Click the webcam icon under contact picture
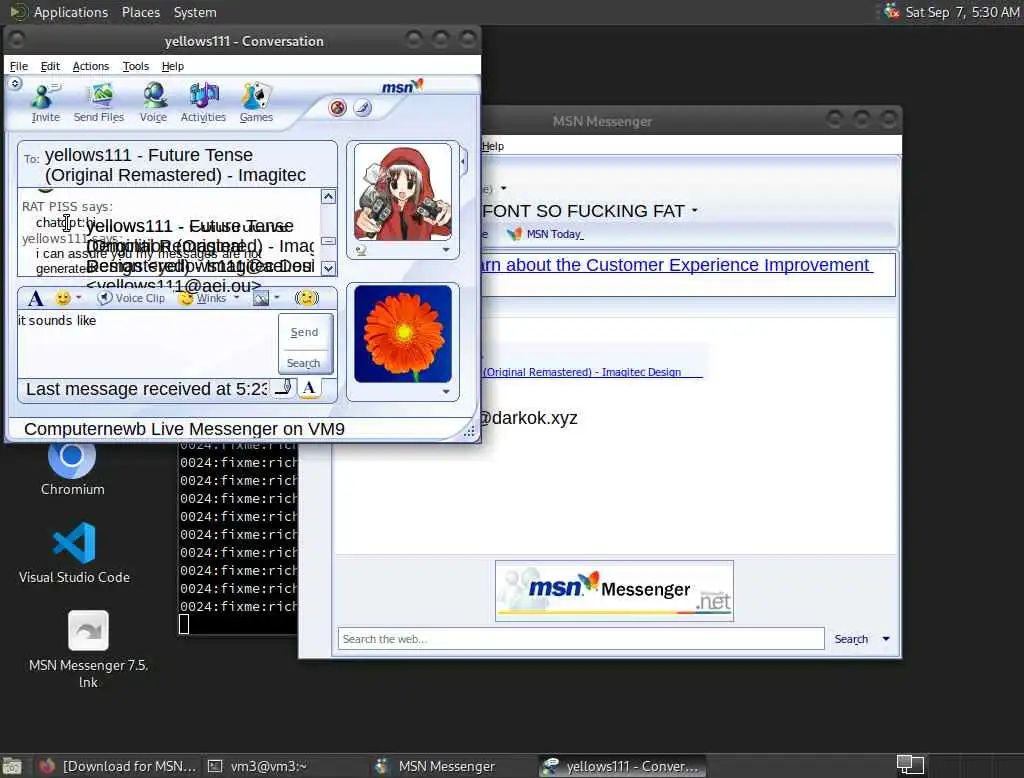The height and width of the screenshot is (778, 1024). [x=361, y=250]
